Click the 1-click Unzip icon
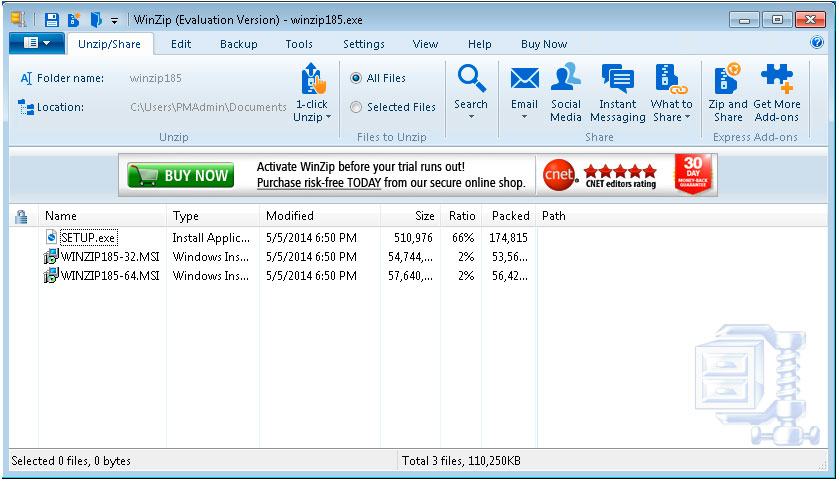Viewport: 839px width, 480px height. click(x=313, y=79)
